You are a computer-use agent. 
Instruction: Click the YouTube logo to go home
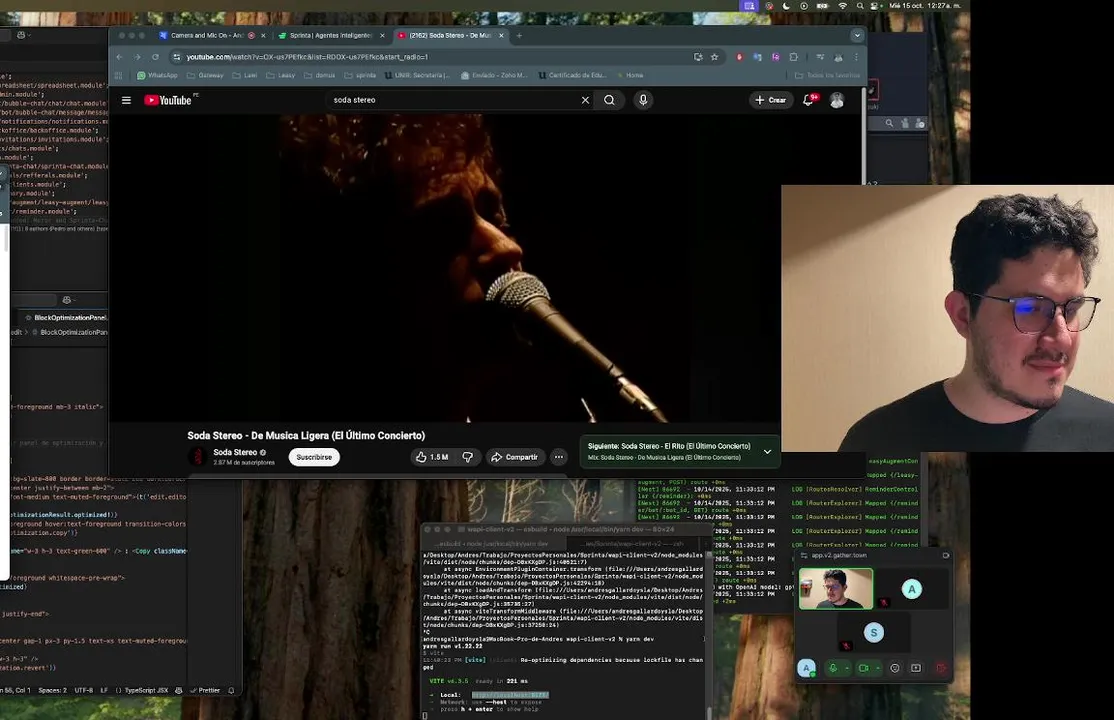pyautogui.click(x=168, y=100)
